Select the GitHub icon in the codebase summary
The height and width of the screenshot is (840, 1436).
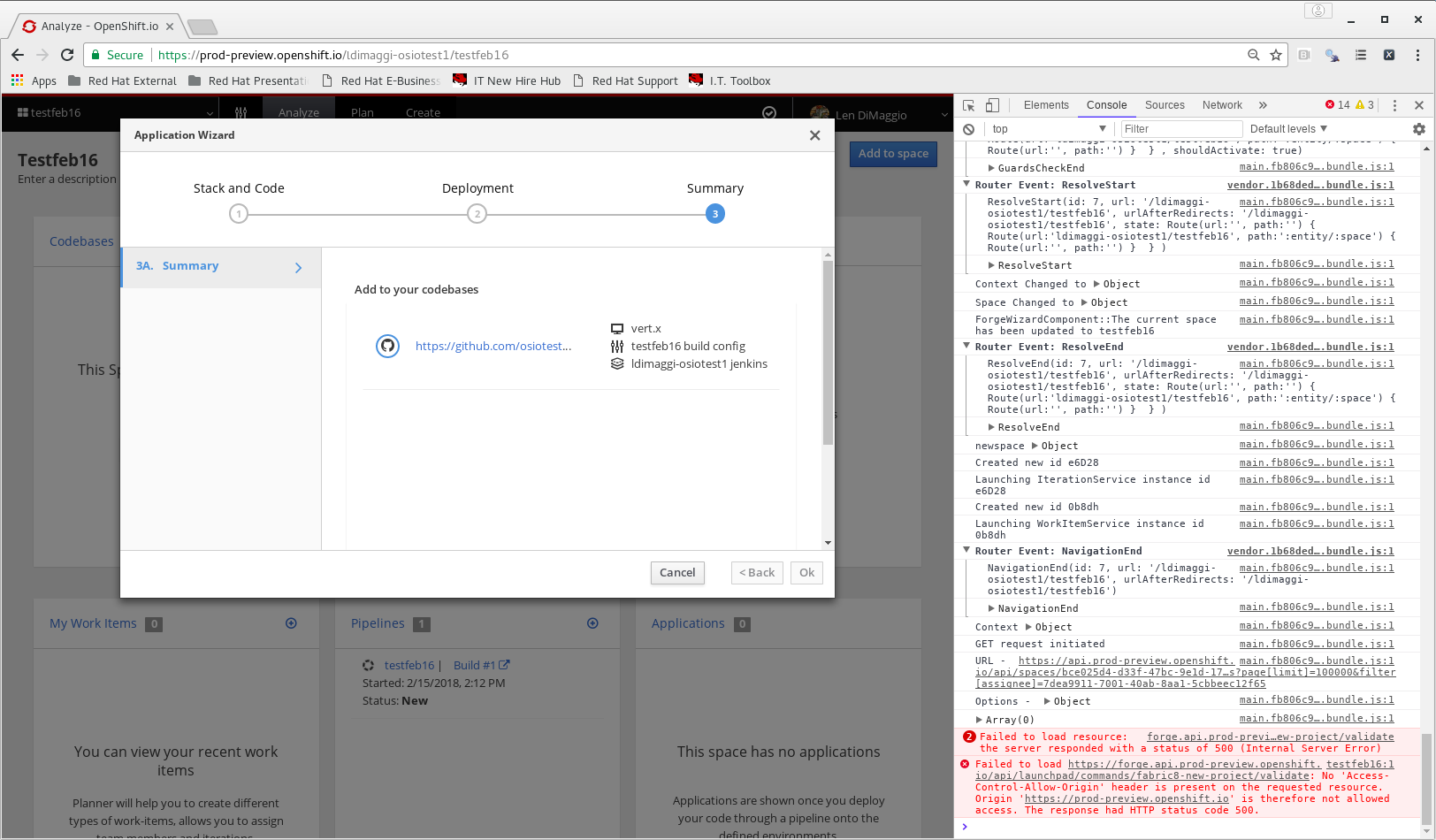(x=387, y=346)
